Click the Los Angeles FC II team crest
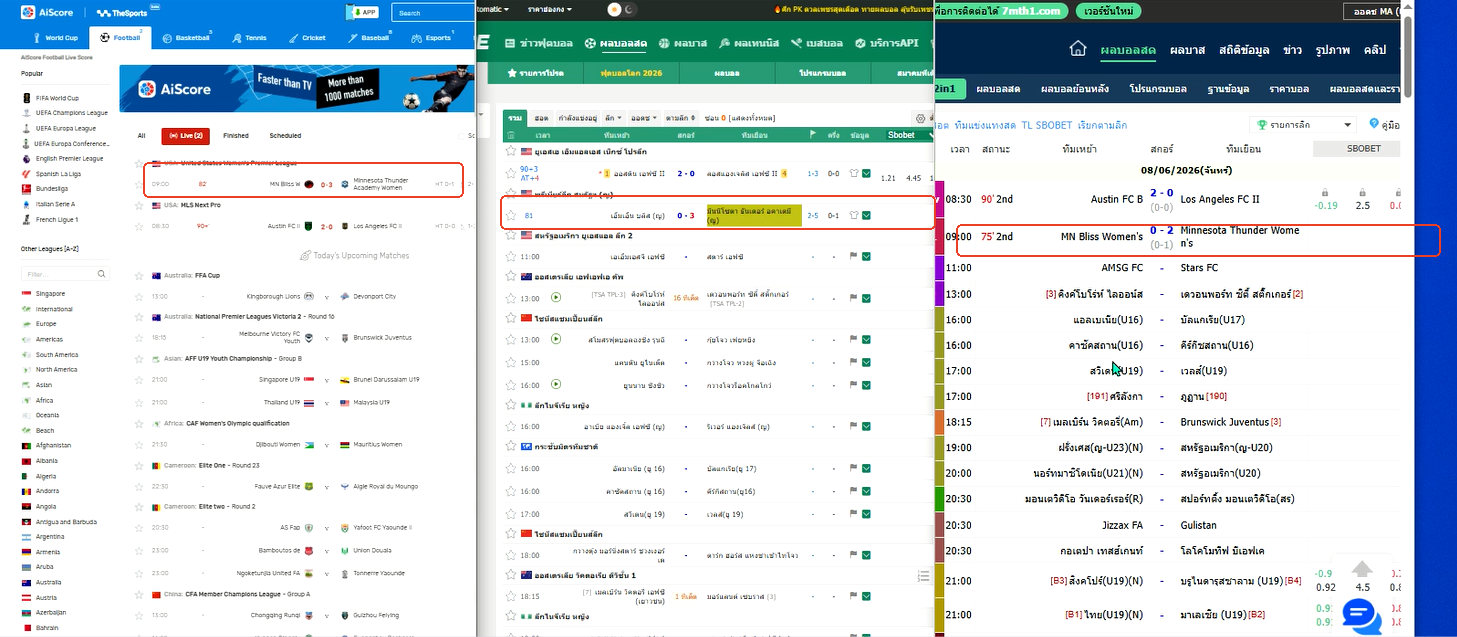The height and width of the screenshot is (637, 1457). (x=344, y=226)
